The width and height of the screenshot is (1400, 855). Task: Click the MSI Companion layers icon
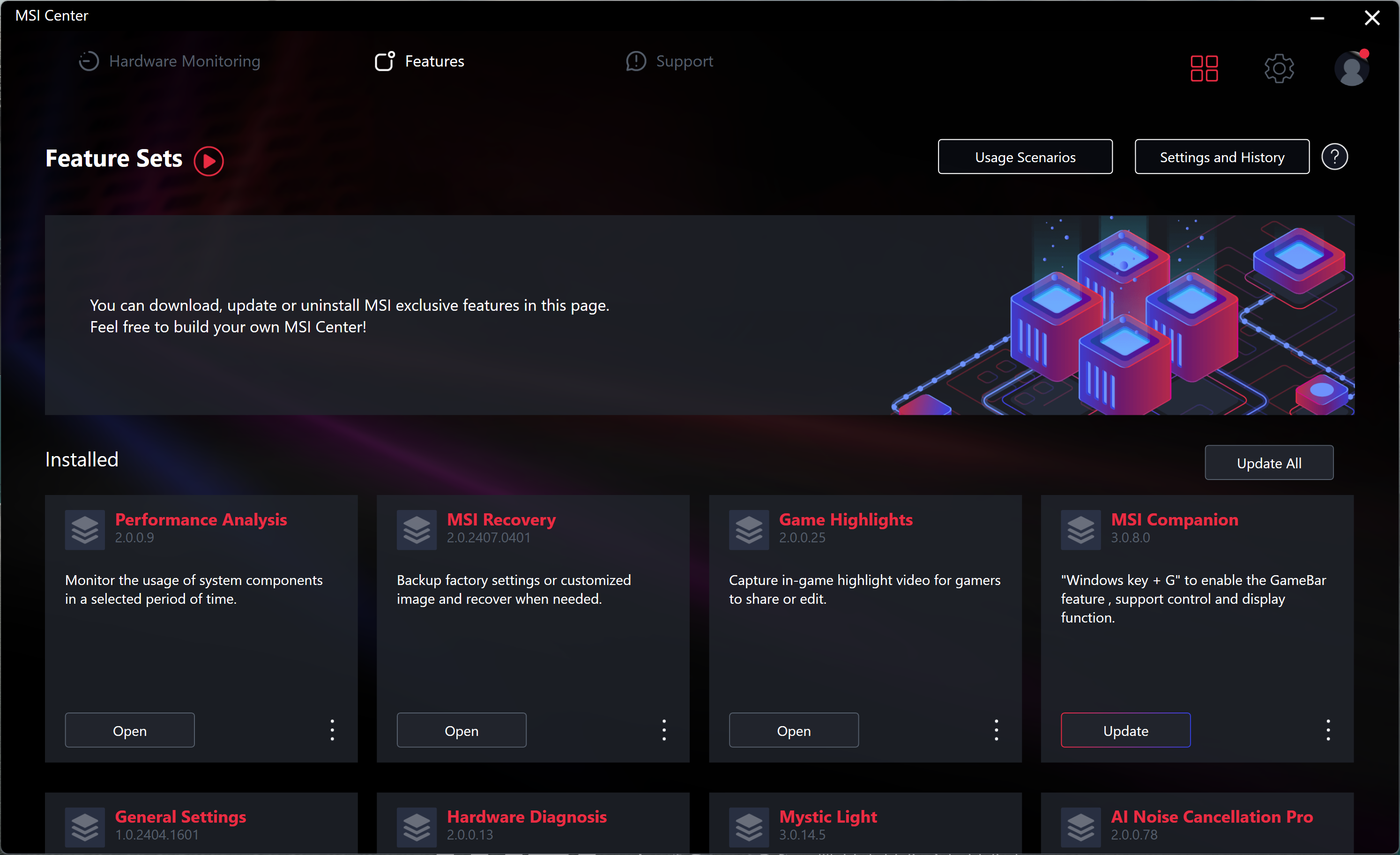click(1080, 530)
